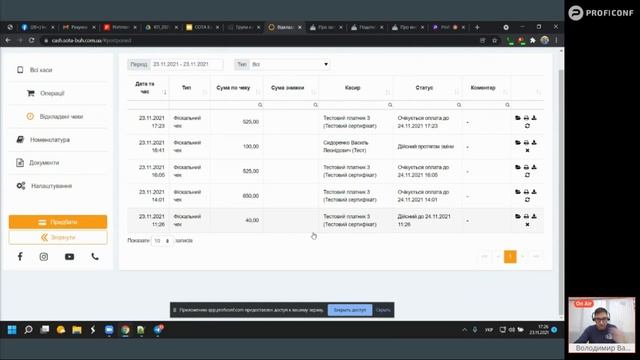This screenshot has width=640, height=360.
Task: Click the orange Придбати button
Action: point(58,222)
